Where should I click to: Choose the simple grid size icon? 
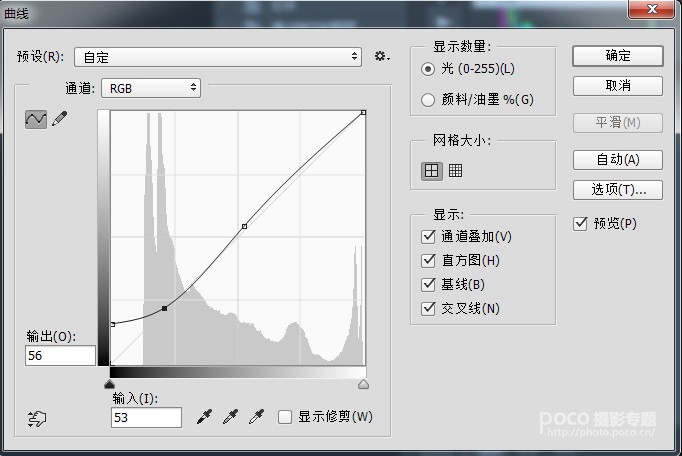point(431,171)
